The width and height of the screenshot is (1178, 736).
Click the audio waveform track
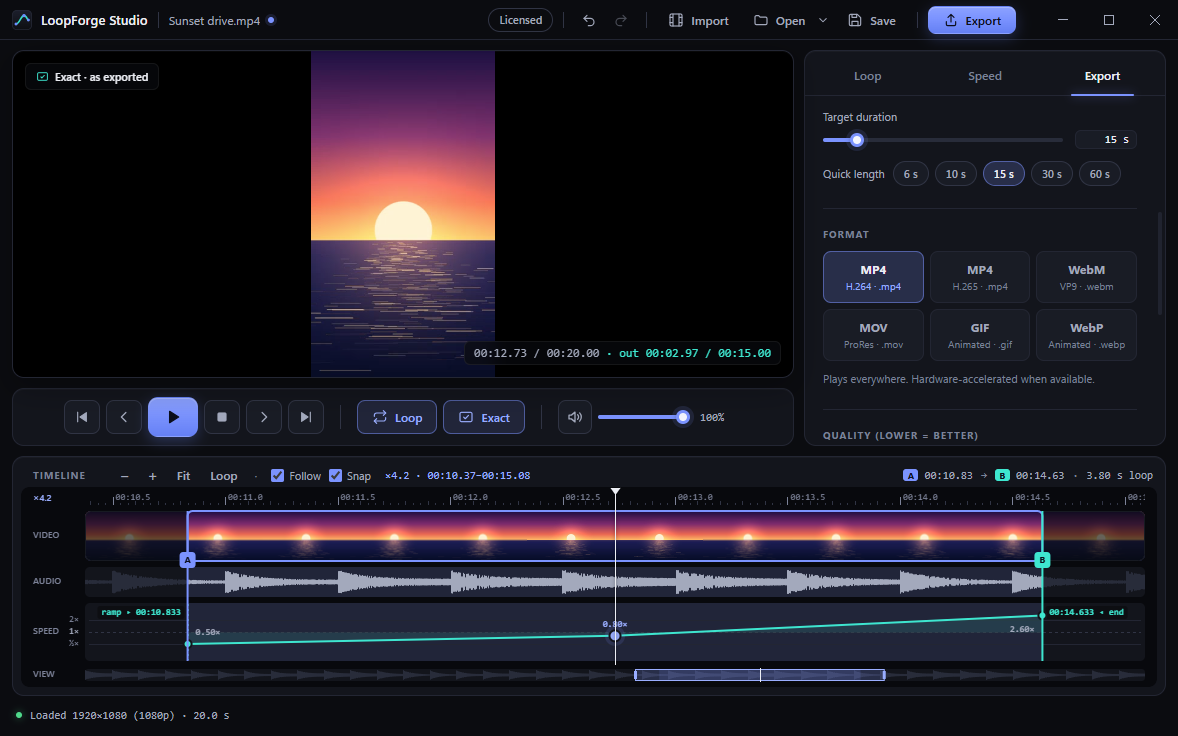[x=615, y=581]
